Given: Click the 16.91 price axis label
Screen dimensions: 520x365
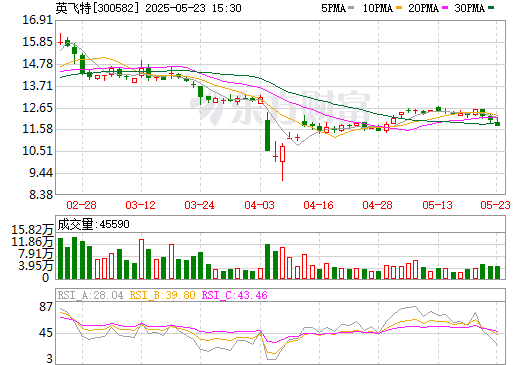Looking at the screenshot, I should (38, 20).
